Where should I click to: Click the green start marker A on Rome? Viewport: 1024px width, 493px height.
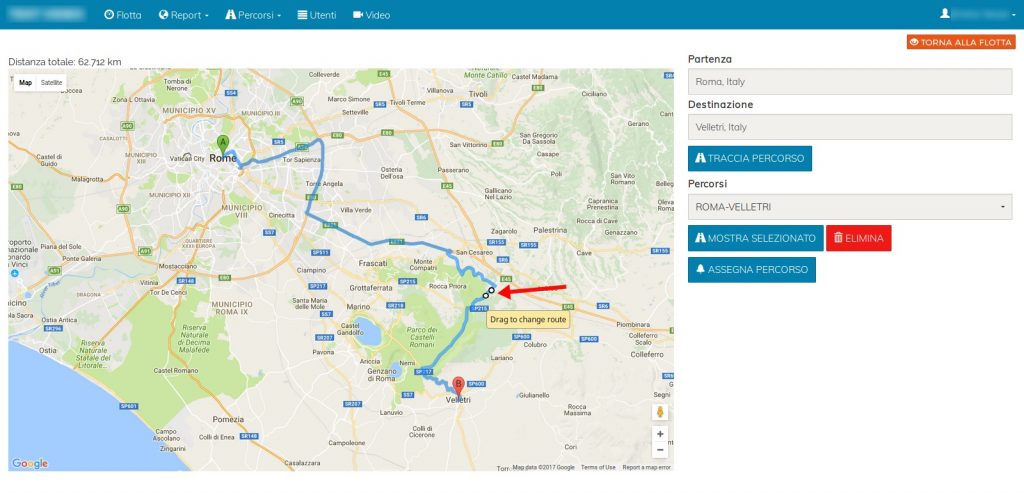point(223,143)
